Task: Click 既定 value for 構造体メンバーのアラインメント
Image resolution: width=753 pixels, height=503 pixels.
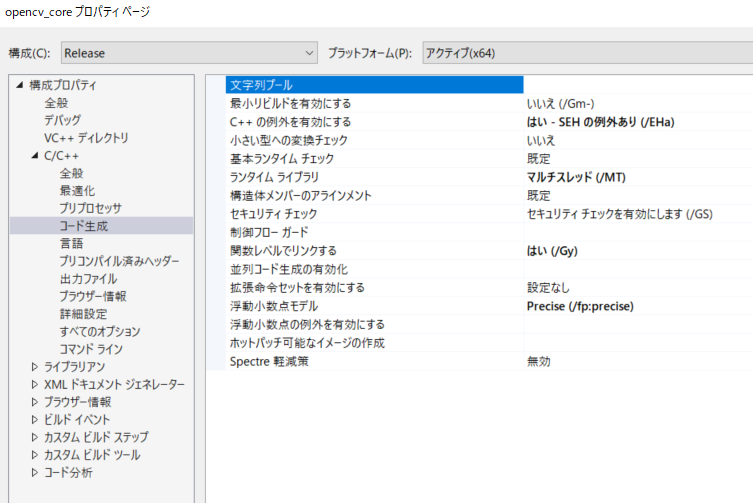Action: click(538, 196)
